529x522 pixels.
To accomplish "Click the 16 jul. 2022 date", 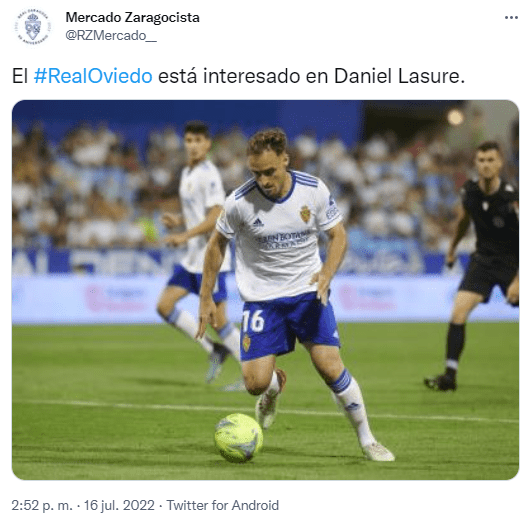I will 119,505.
